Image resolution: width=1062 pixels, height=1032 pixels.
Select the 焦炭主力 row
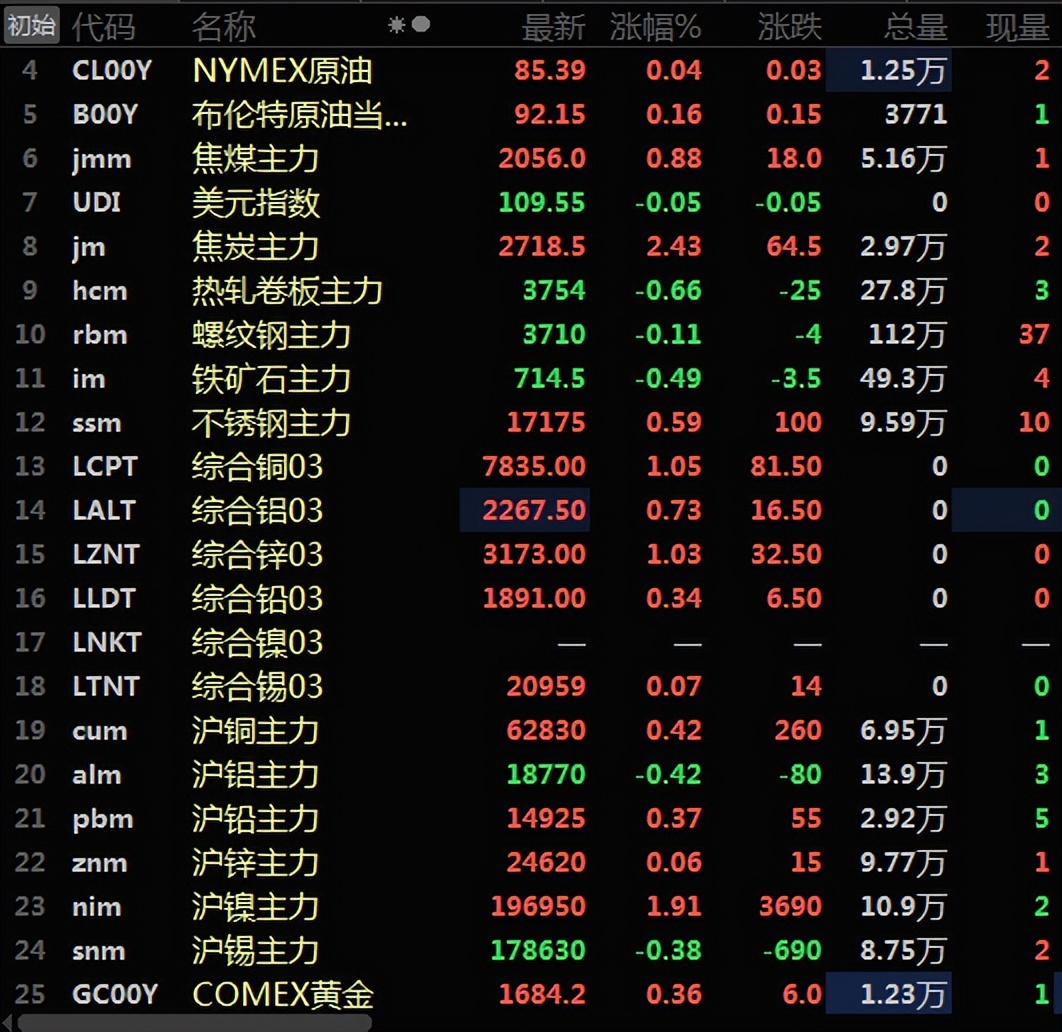531,246
